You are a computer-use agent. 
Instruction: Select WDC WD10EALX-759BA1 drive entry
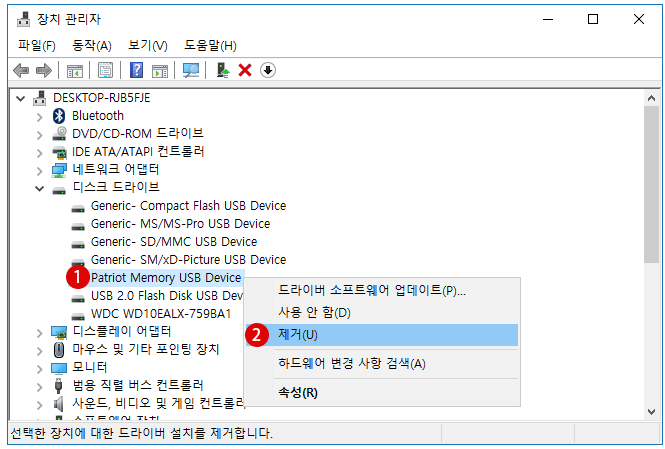coord(161,314)
